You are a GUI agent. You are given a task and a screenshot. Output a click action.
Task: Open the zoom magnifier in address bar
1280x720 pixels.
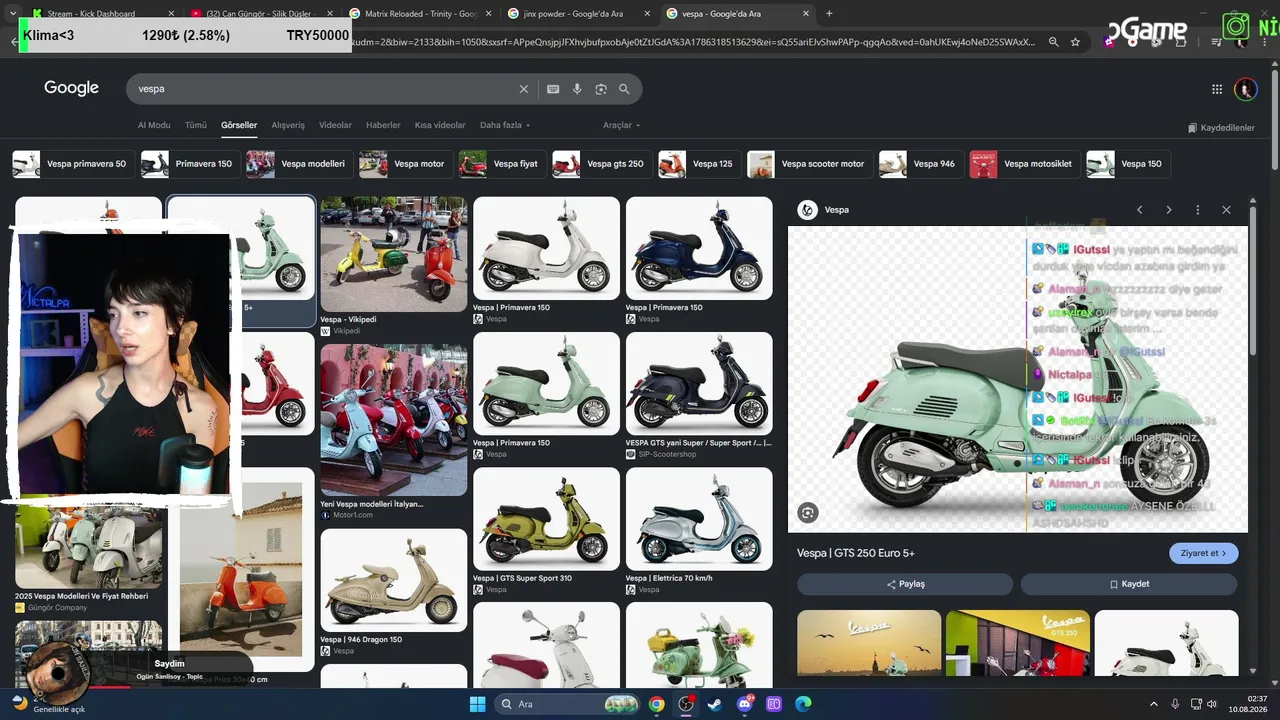pos(1053,42)
